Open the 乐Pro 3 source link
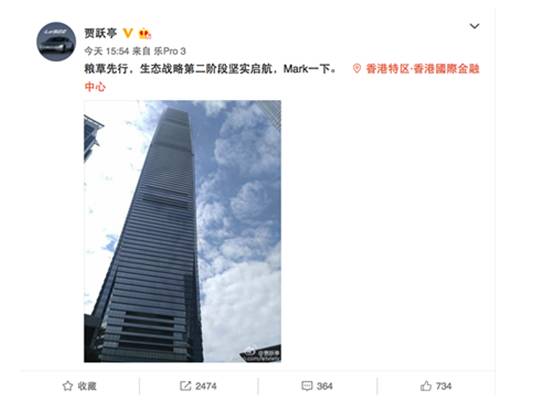The width and height of the screenshot is (554, 403). click(x=170, y=52)
